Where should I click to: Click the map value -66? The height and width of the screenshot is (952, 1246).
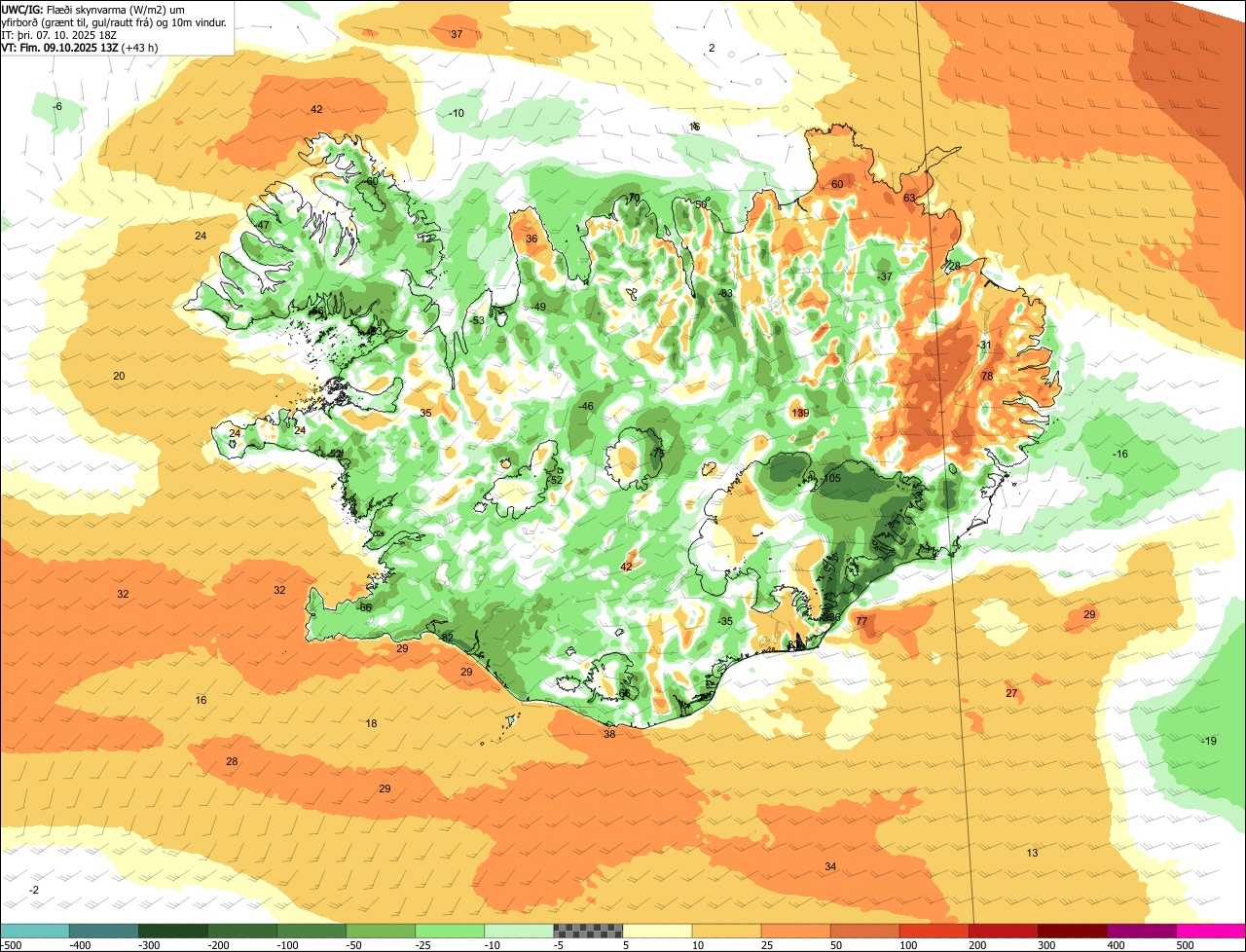pos(364,608)
